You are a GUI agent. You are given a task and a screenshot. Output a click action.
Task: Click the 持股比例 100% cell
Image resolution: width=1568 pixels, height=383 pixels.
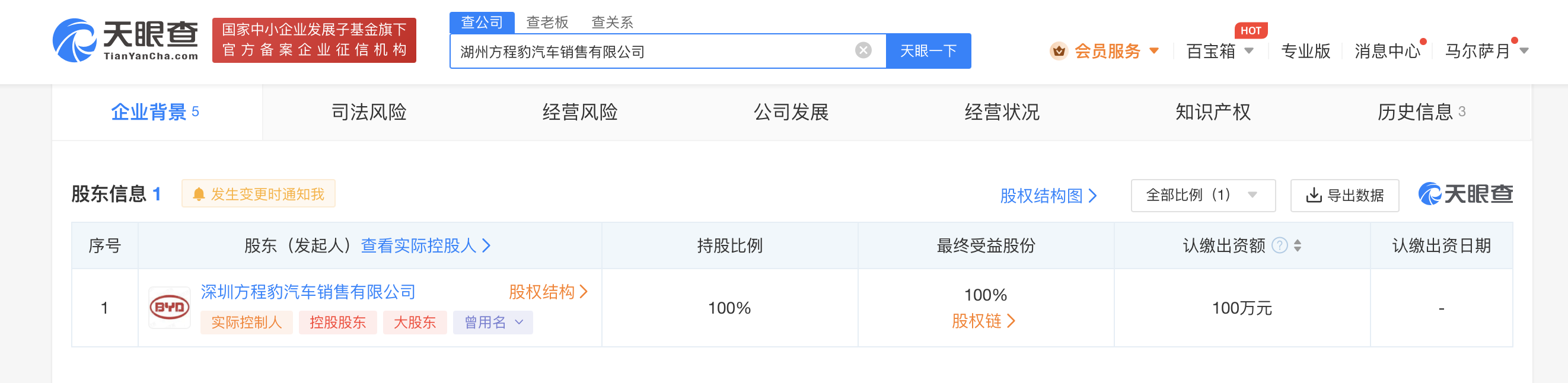[729, 308]
